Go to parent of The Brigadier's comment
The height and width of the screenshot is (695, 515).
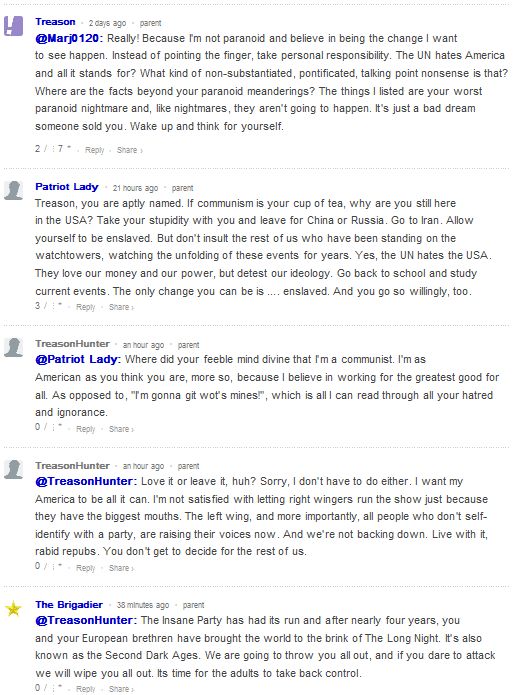click(194, 605)
